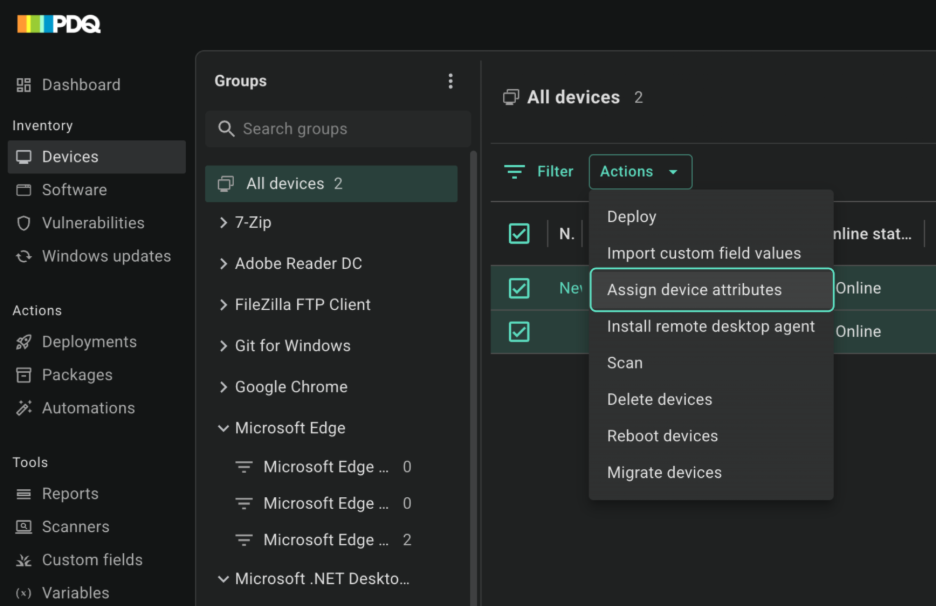Viewport: 936px width, 606px height.
Task: Open the Dashboard grid icon
Action: (23, 85)
